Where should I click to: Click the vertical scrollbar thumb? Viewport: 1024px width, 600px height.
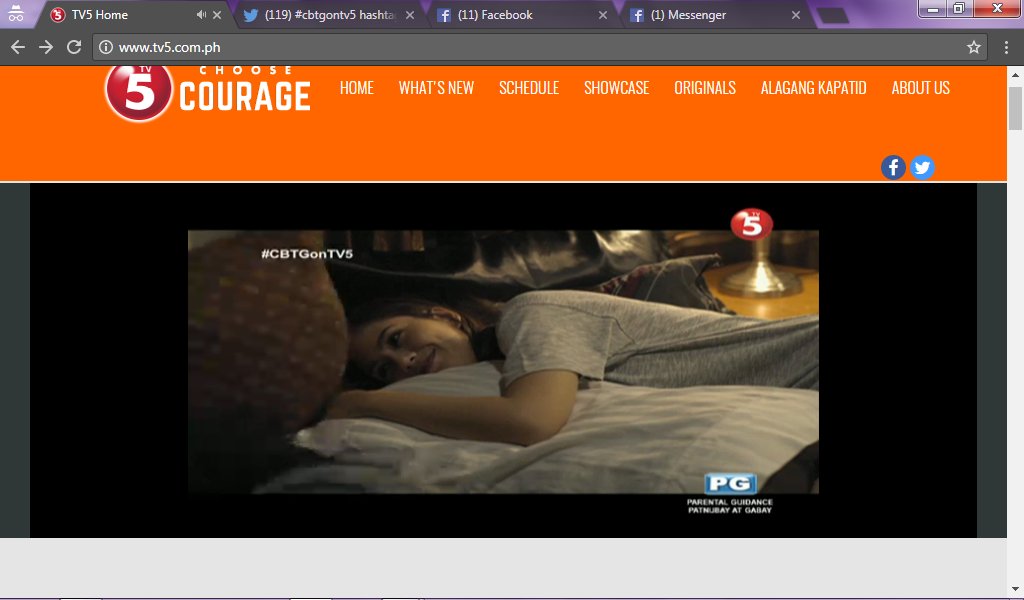pos(1015,108)
